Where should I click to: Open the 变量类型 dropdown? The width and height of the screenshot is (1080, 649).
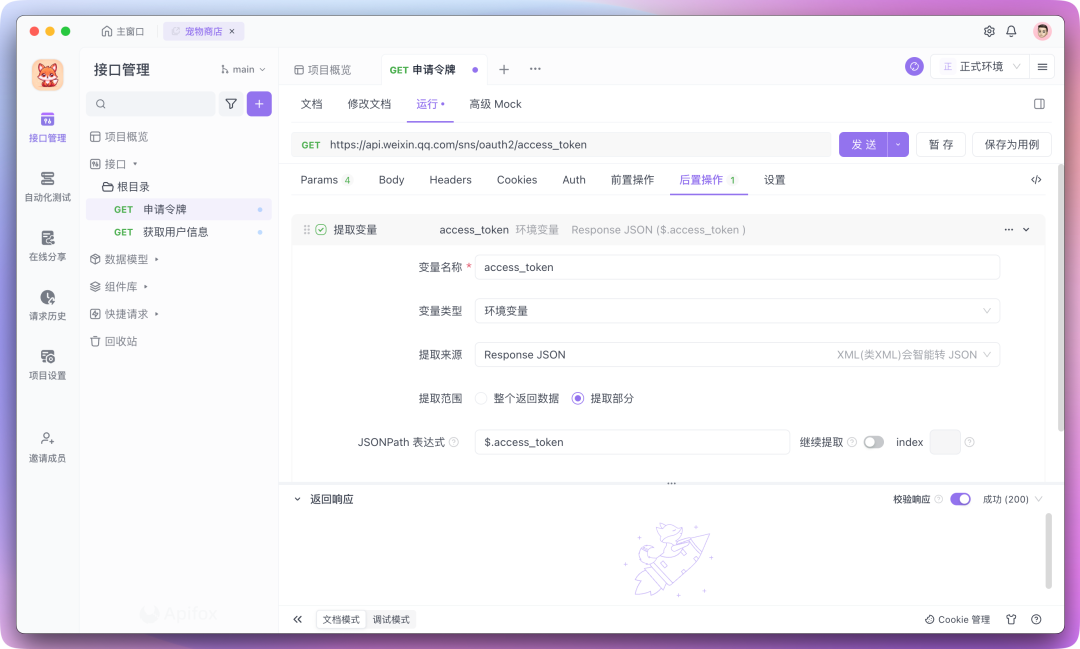(x=737, y=311)
